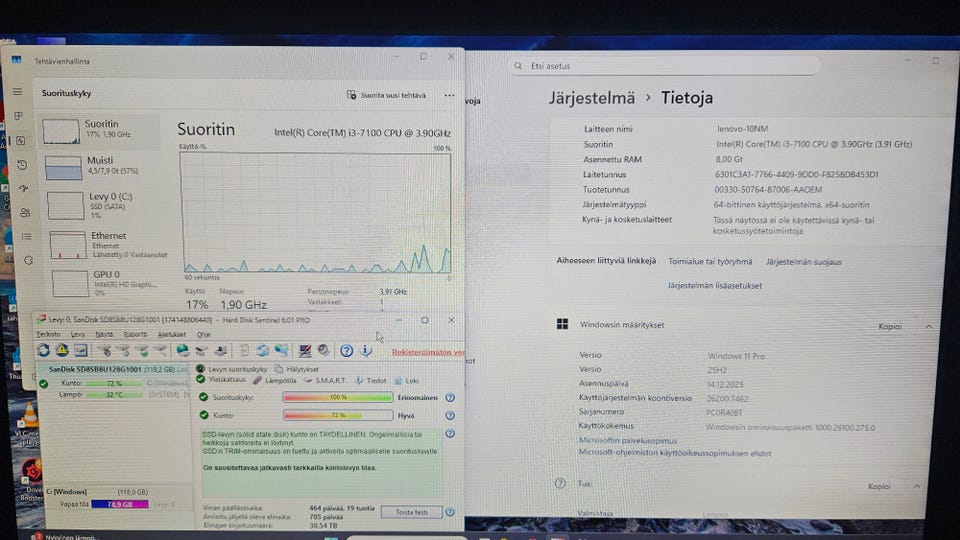Open Raportti menu in Hard Disk Sentinel

[135, 334]
